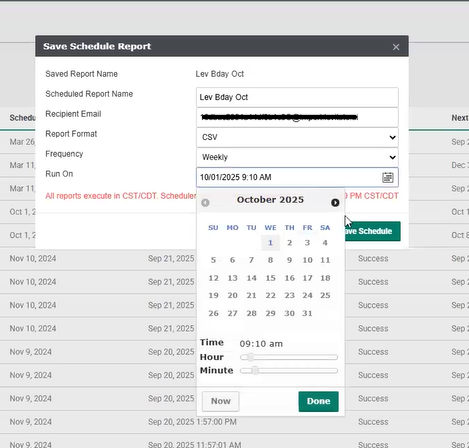
Task: Adjust the Hour slider handle
Action: point(250,357)
